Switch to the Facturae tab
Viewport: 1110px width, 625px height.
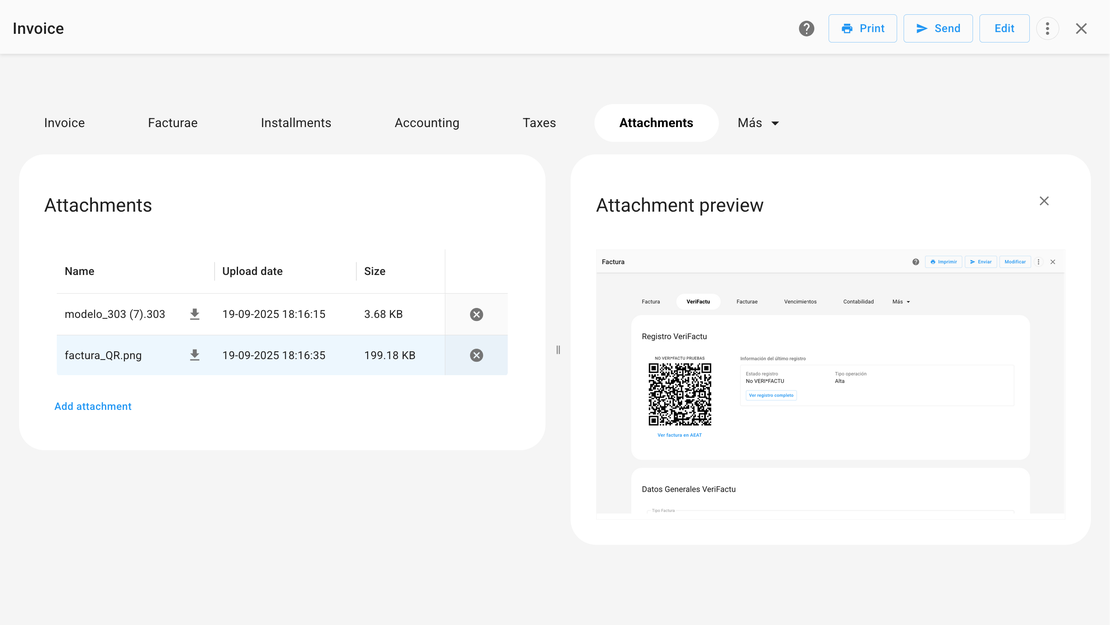[x=173, y=123]
